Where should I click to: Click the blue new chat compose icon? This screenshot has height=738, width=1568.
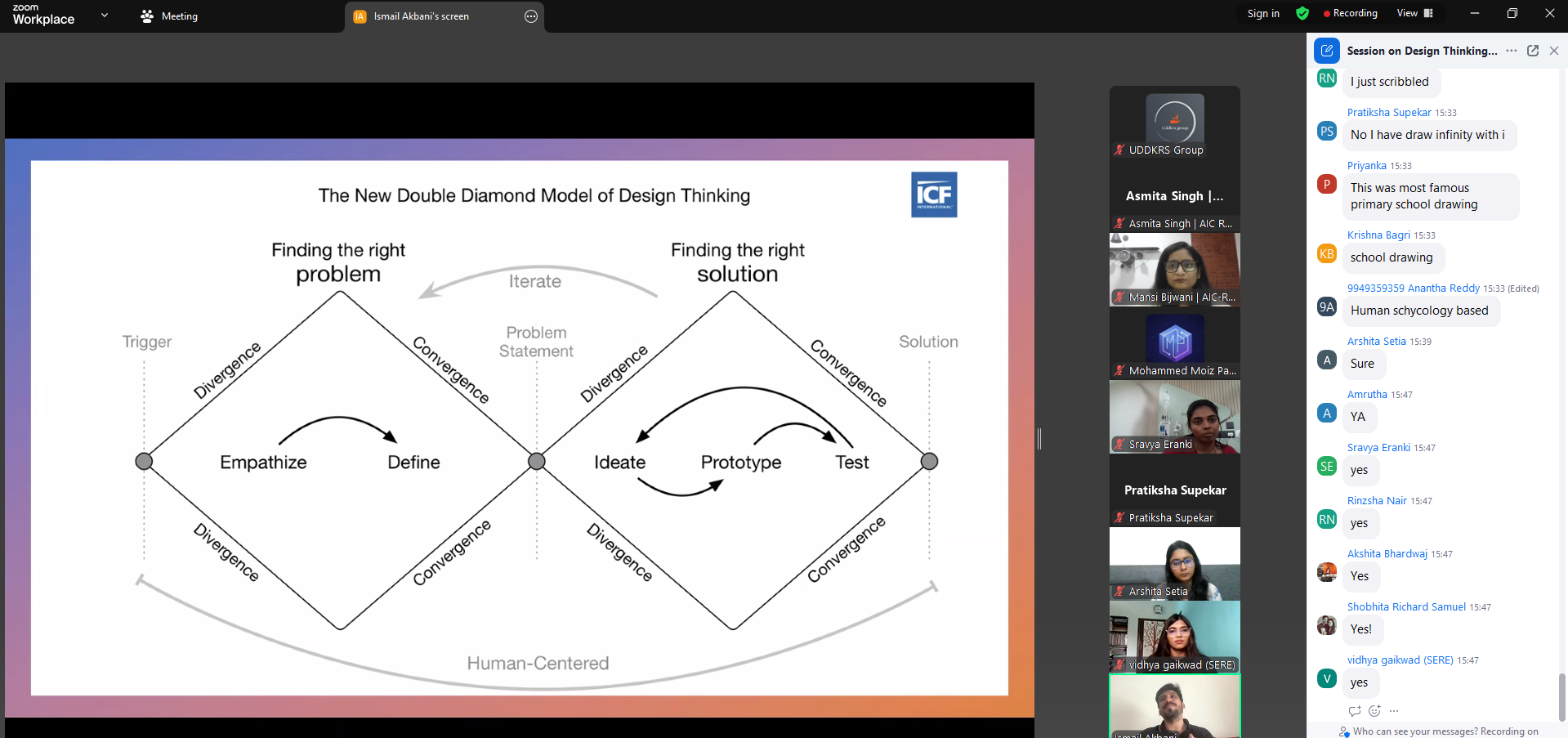[1326, 51]
